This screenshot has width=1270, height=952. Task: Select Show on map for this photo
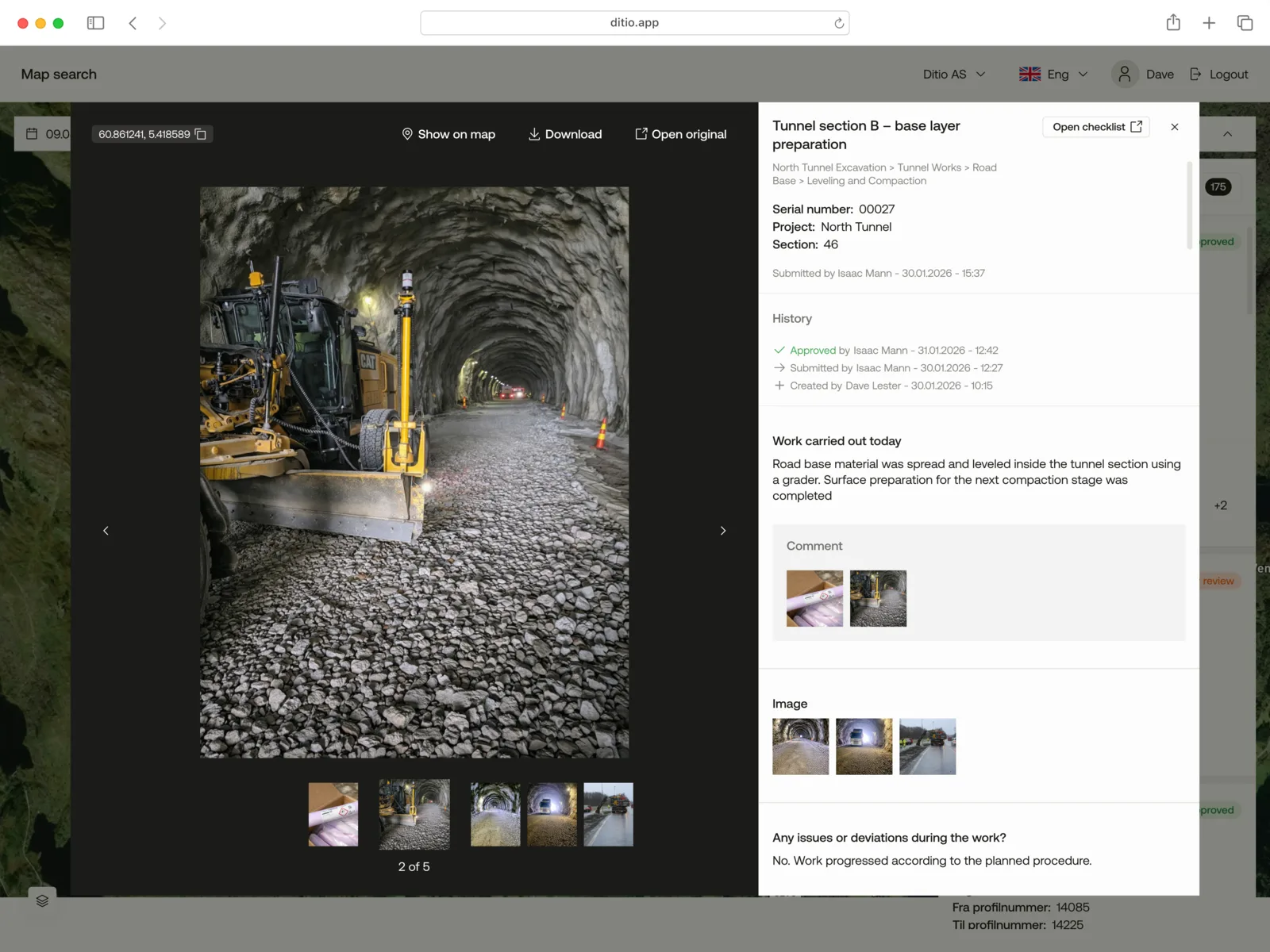coord(448,133)
